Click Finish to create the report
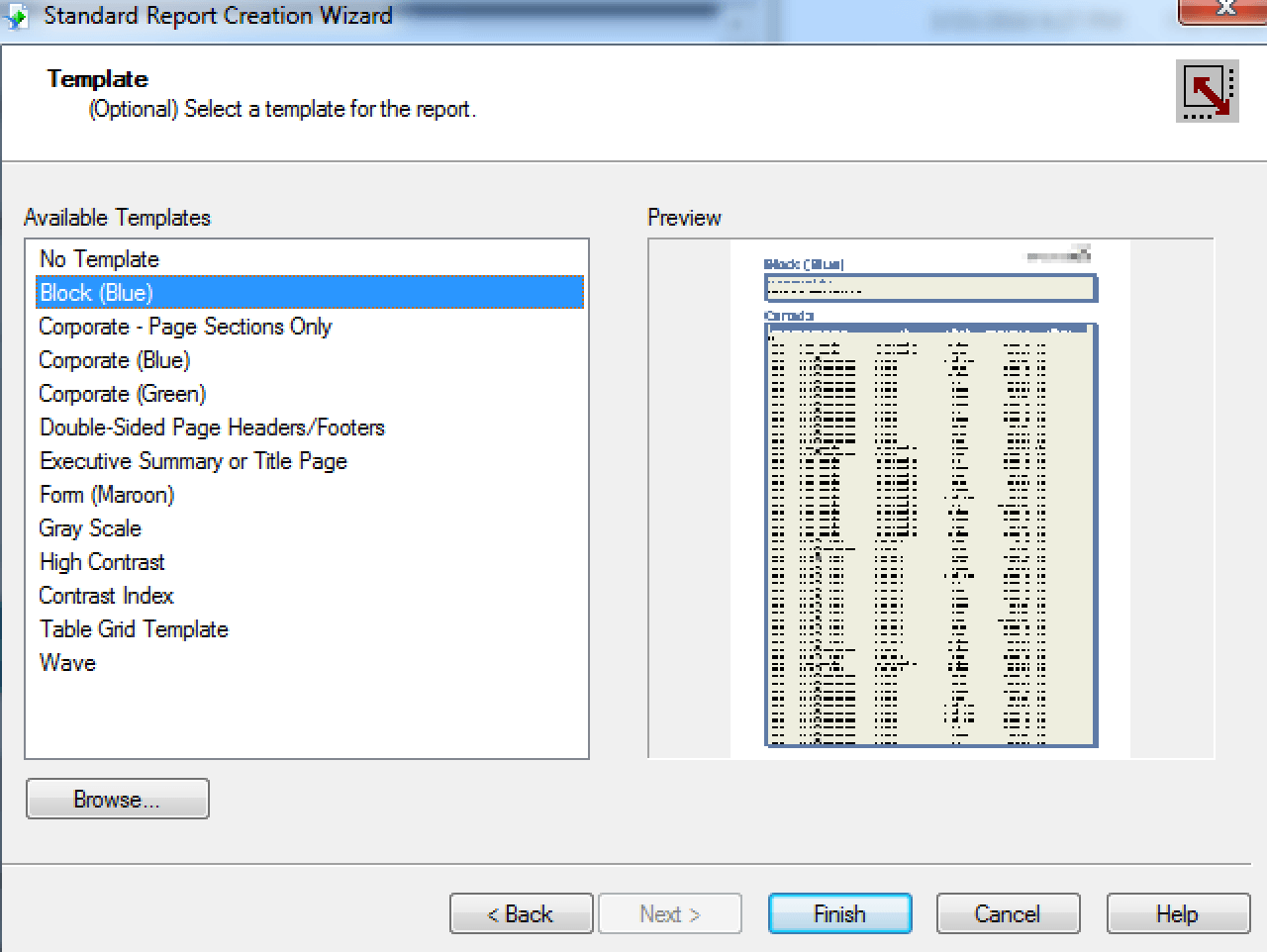The image size is (1267, 952). [x=839, y=913]
